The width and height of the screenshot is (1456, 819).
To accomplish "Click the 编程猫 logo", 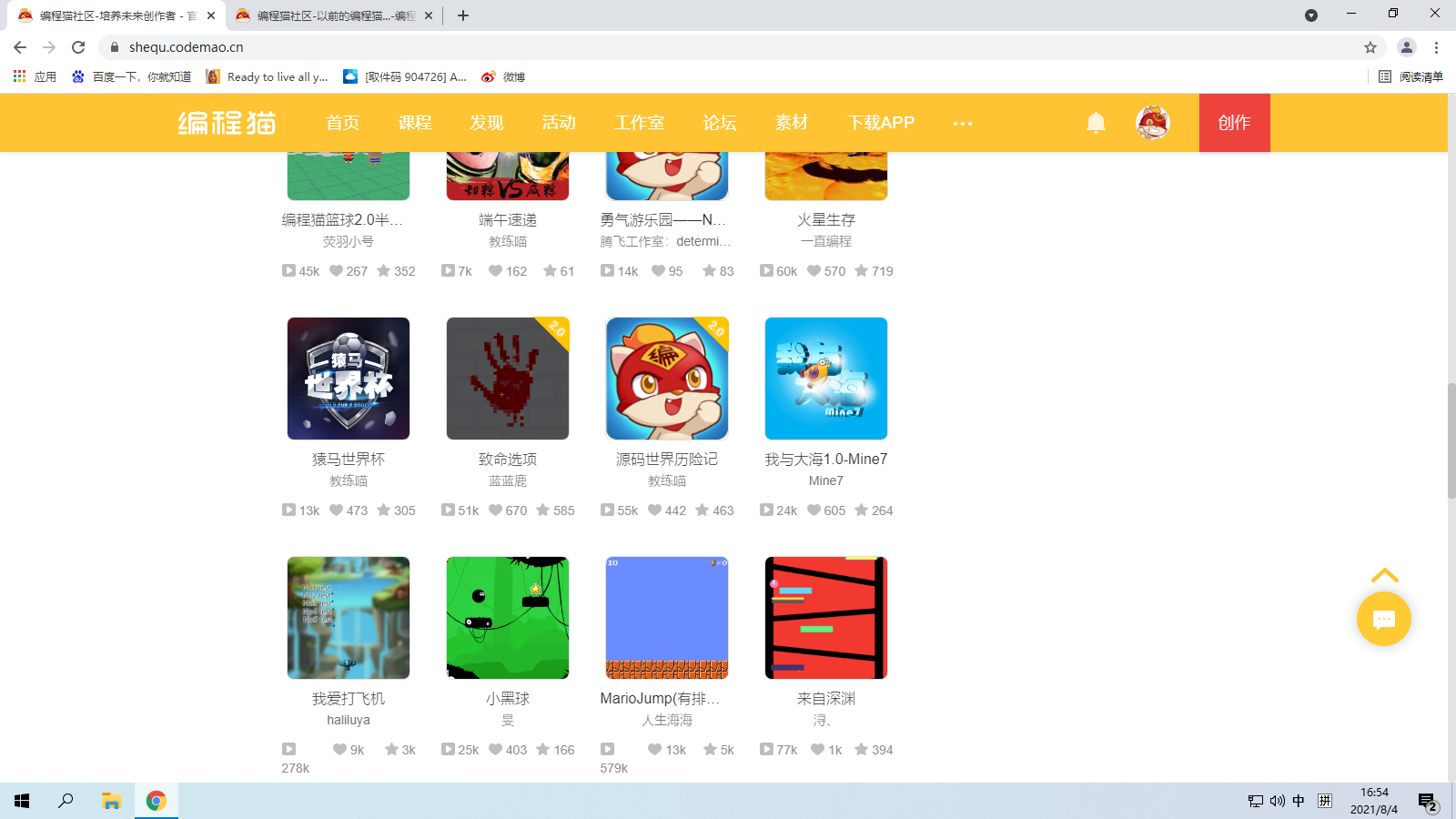I will [227, 123].
